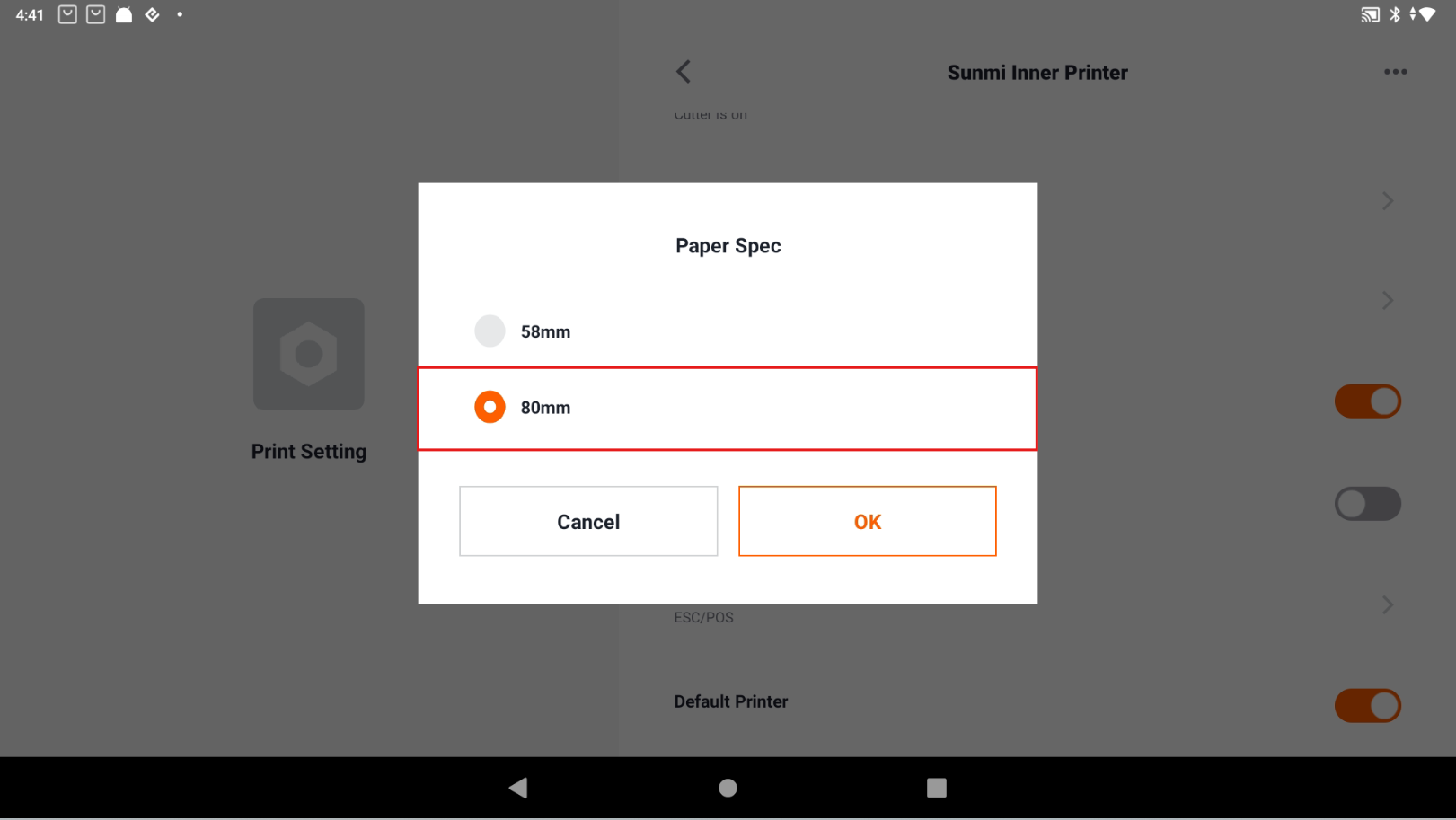Tap the 58mm option label
This screenshot has width=1456, height=820.
tap(545, 331)
